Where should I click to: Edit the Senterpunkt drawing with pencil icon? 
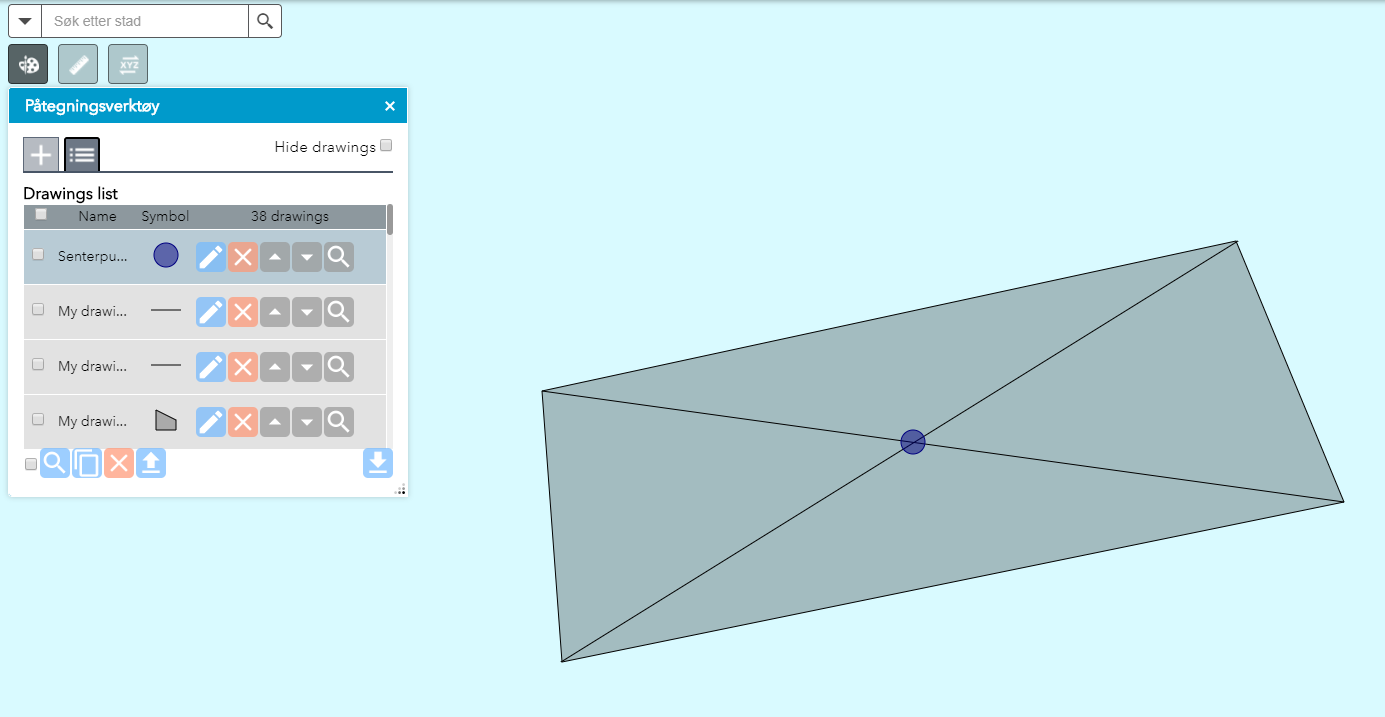point(211,257)
